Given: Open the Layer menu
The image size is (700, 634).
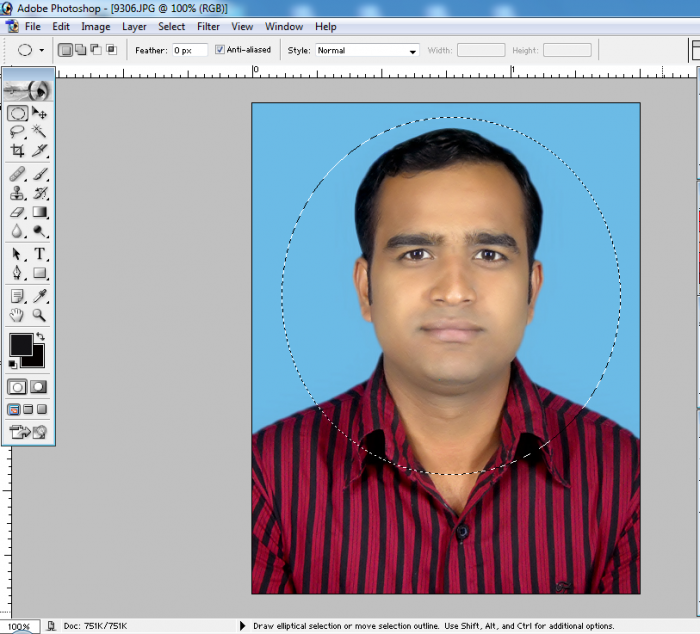Looking at the screenshot, I should point(134,27).
